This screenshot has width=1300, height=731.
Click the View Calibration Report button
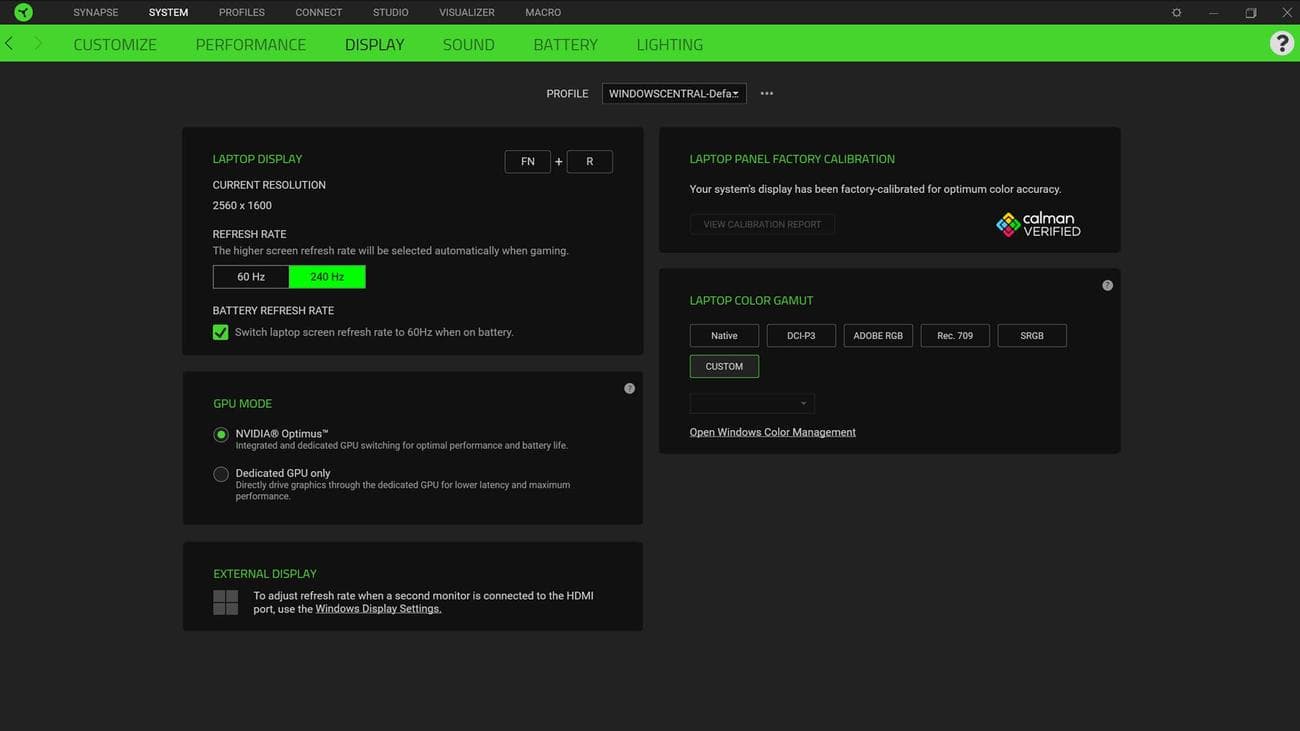762,223
